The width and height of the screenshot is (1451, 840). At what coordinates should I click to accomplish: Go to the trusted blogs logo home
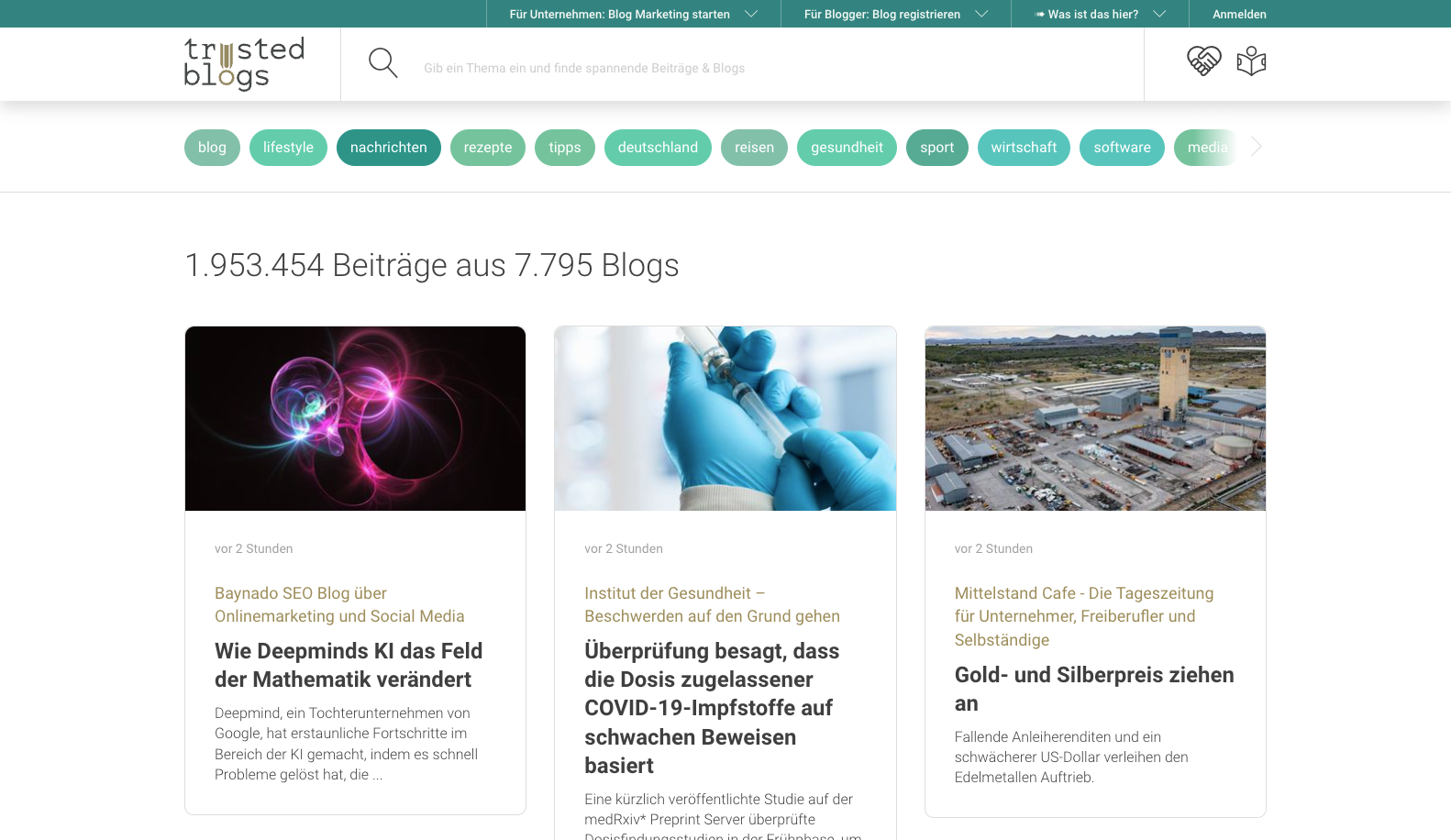click(x=244, y=63)
